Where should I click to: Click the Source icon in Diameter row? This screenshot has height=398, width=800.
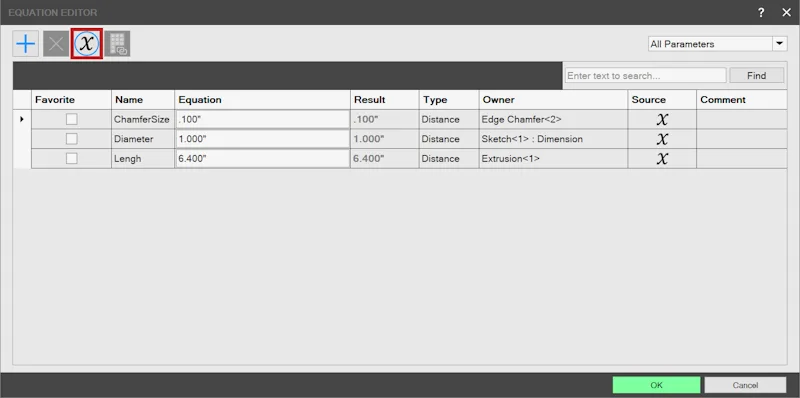click(662, 139)
